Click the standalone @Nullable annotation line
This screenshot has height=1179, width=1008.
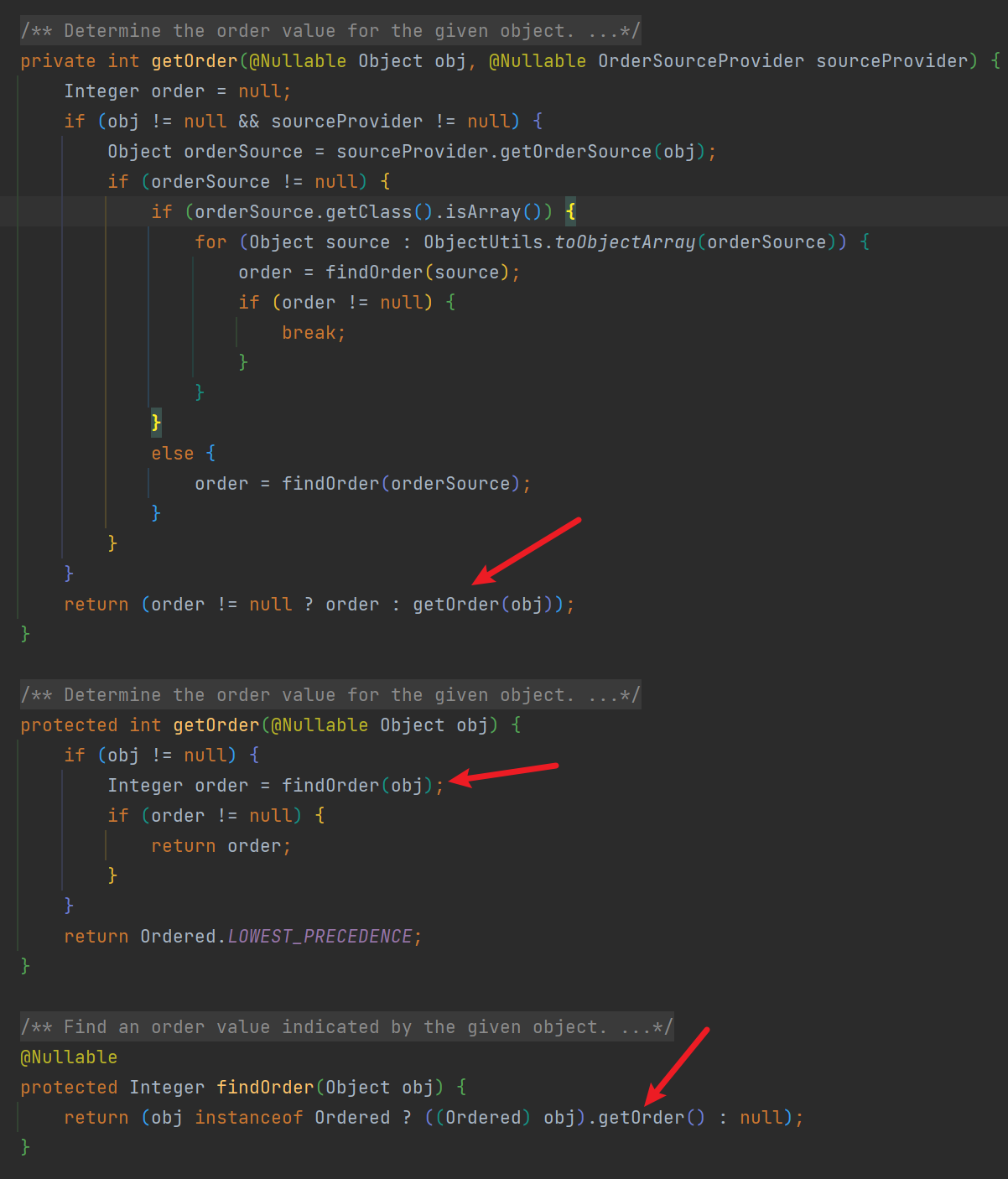(x=69, y=1057)
